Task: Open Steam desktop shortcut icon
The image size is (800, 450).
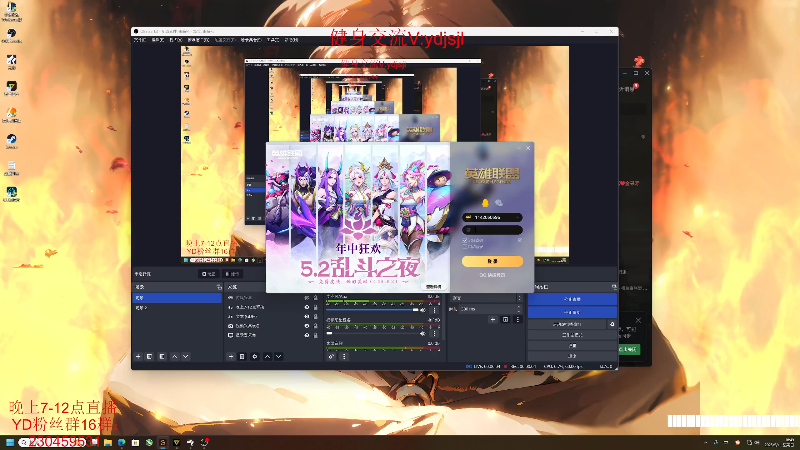Action: coord(11,141)
